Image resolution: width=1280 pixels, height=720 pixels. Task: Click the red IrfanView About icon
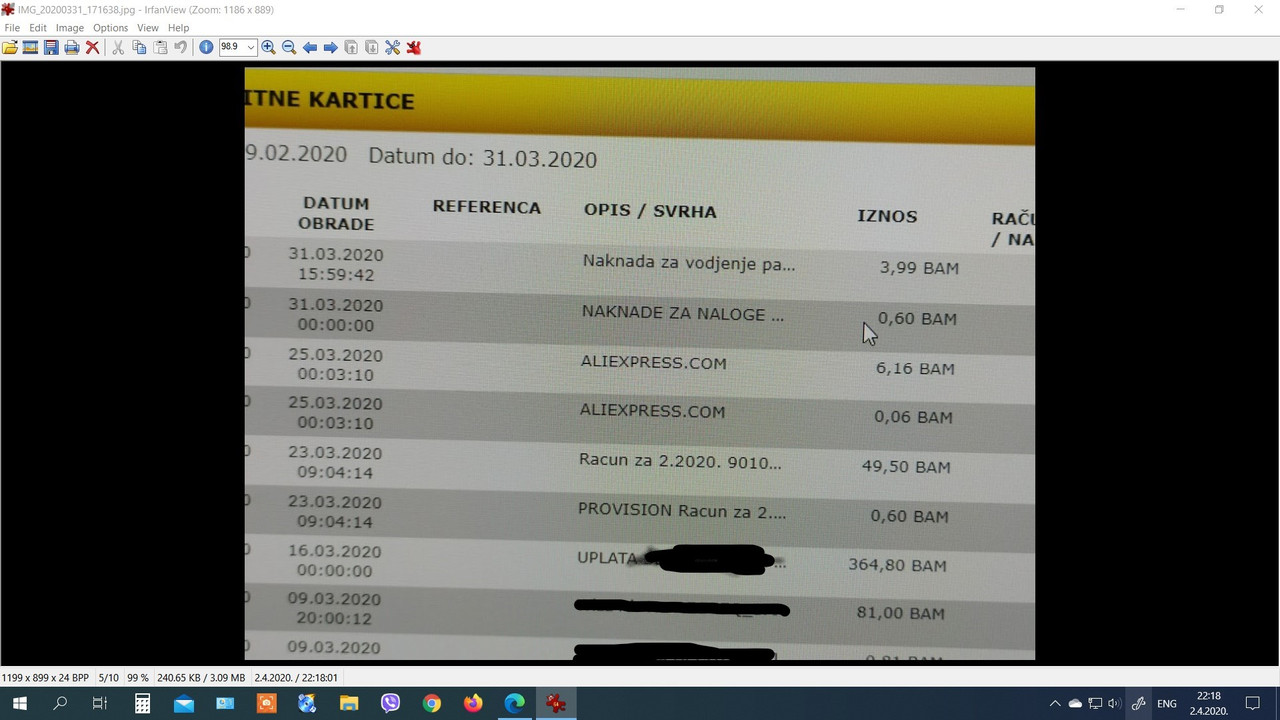(x=413, y=47)
